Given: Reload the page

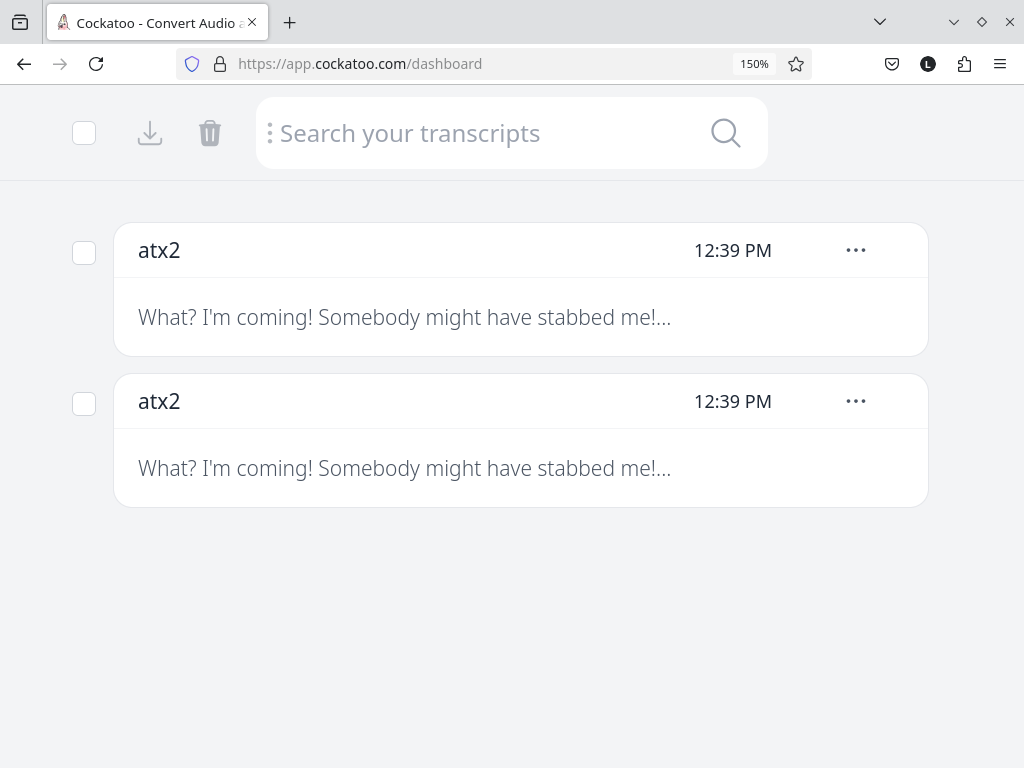Looking at the screenshot, I should point(96,64).
